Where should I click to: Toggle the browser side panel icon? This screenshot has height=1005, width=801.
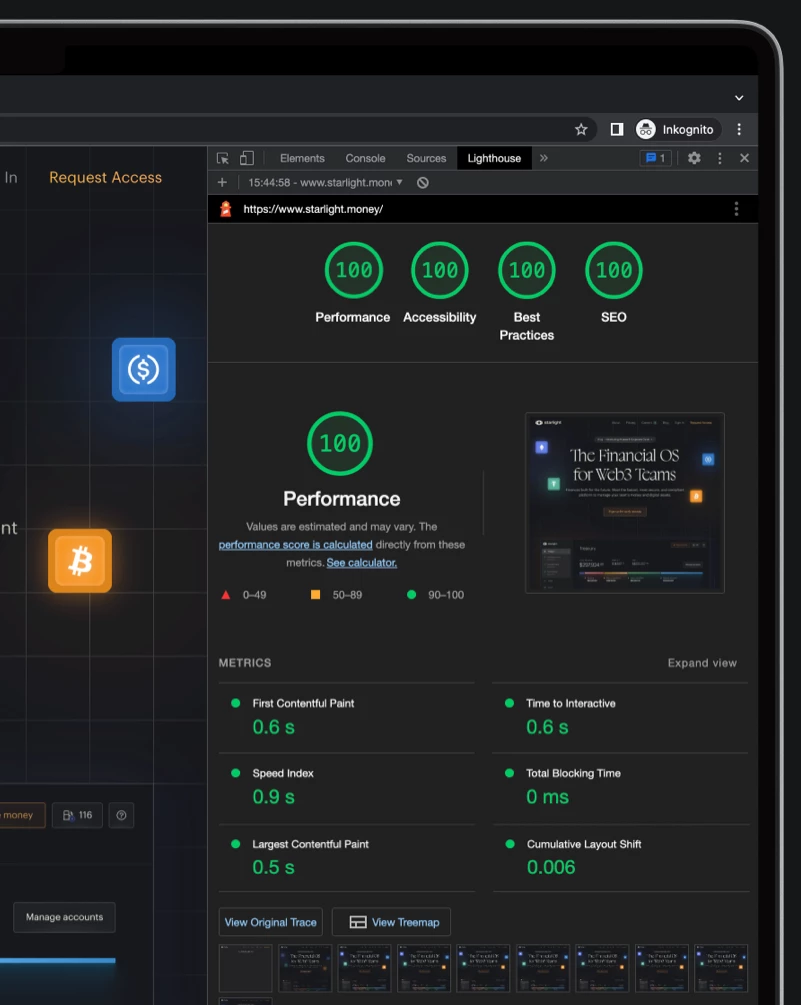pyautogui.click(x=616, y=129)
